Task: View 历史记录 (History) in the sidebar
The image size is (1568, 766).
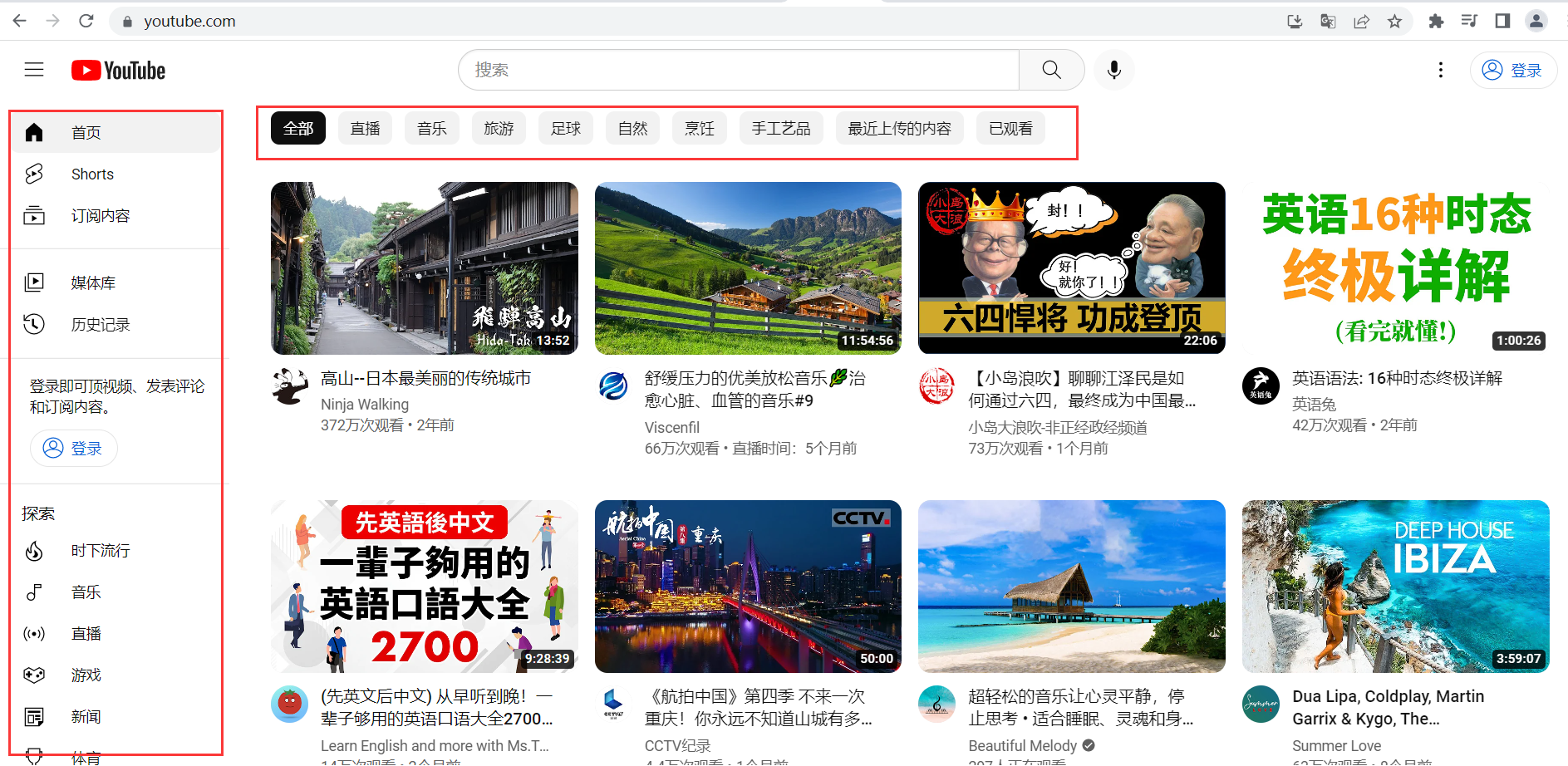Action: tap(100, 324)
